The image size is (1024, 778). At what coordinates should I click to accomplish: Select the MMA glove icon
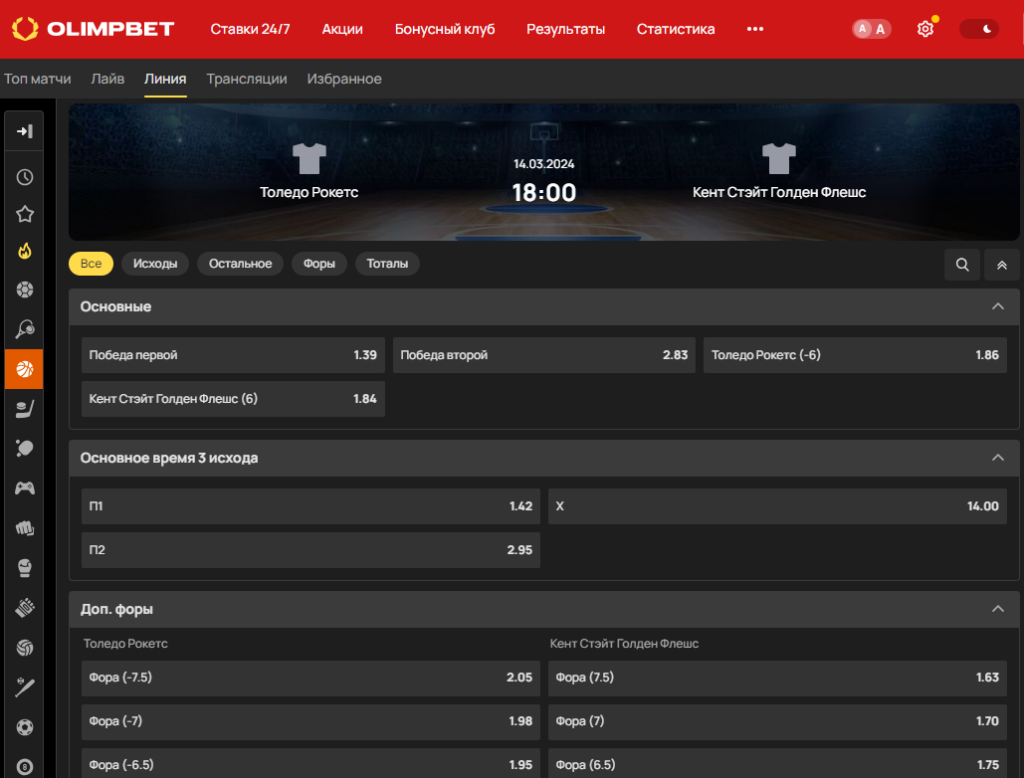pos(24,608)
